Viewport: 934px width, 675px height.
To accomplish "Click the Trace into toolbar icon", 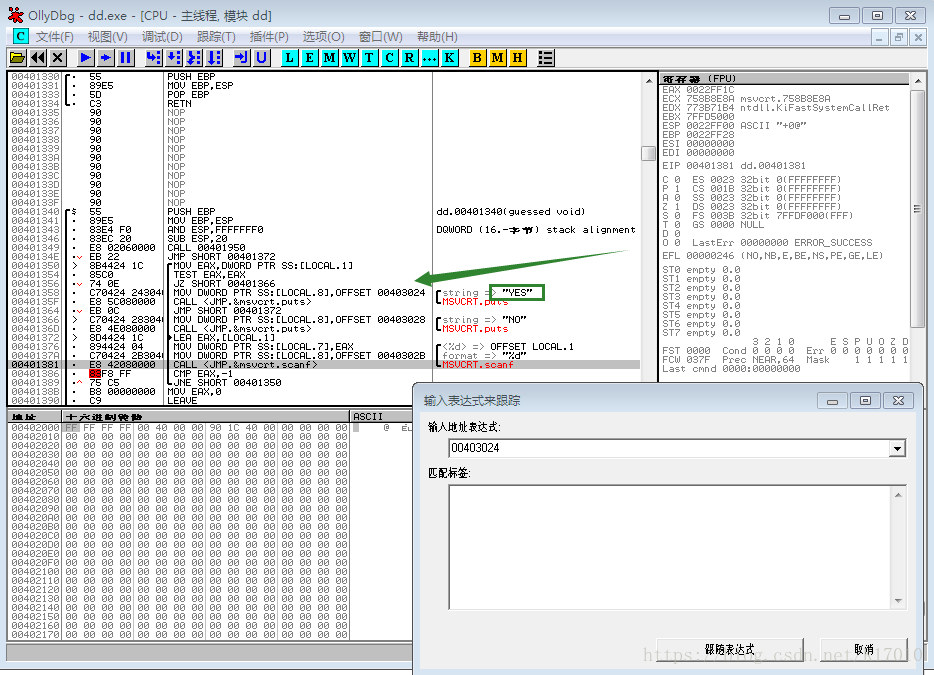I will tap(194, 58).
